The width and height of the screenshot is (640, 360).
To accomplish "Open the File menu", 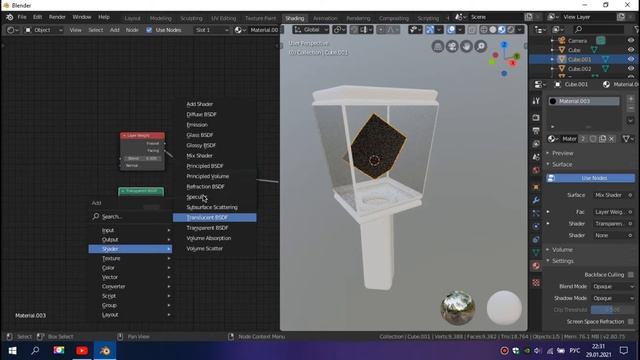I will click(x=22, y=17).
